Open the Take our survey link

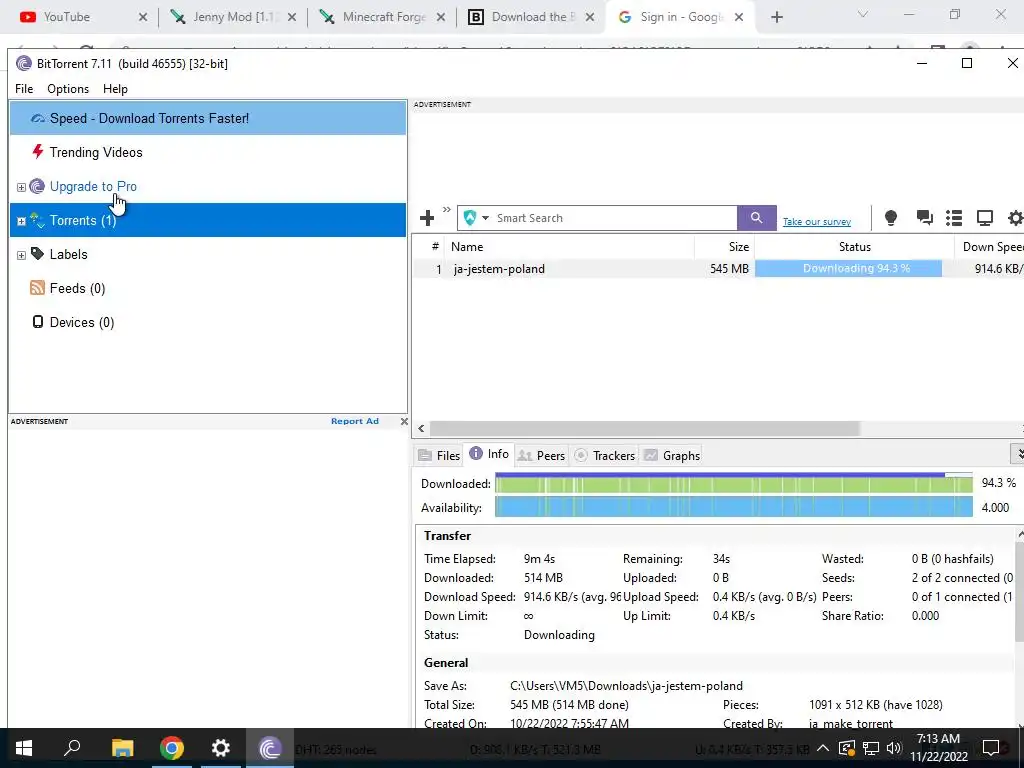[x=816, y=221]
